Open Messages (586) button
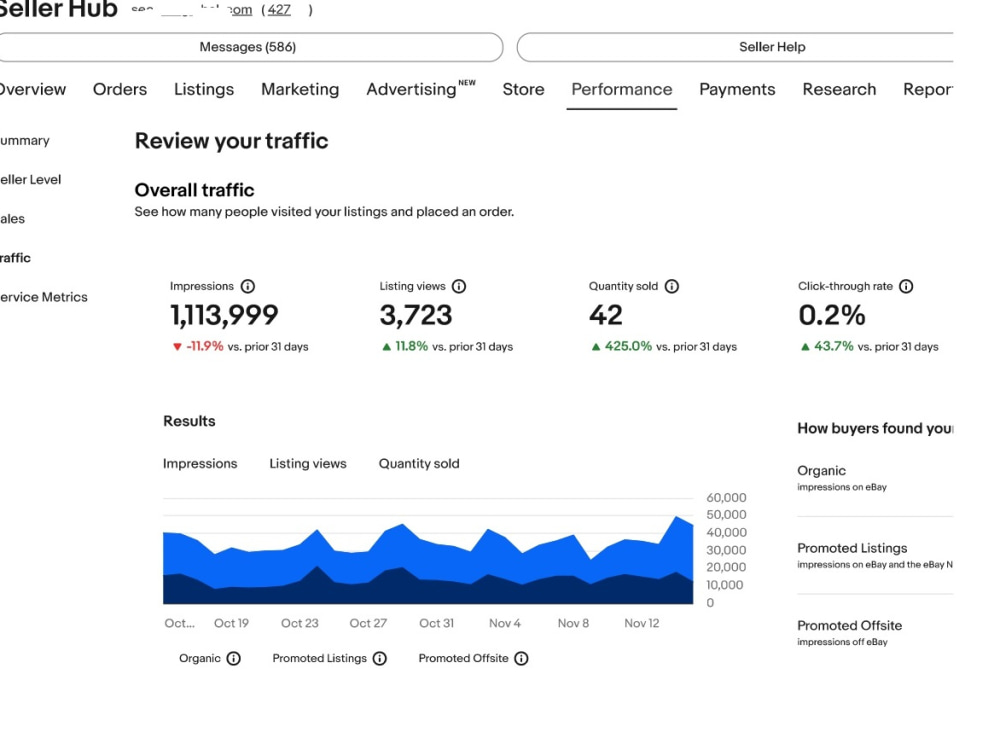Viewport: 1000px width, 750px height. [247, 47]
